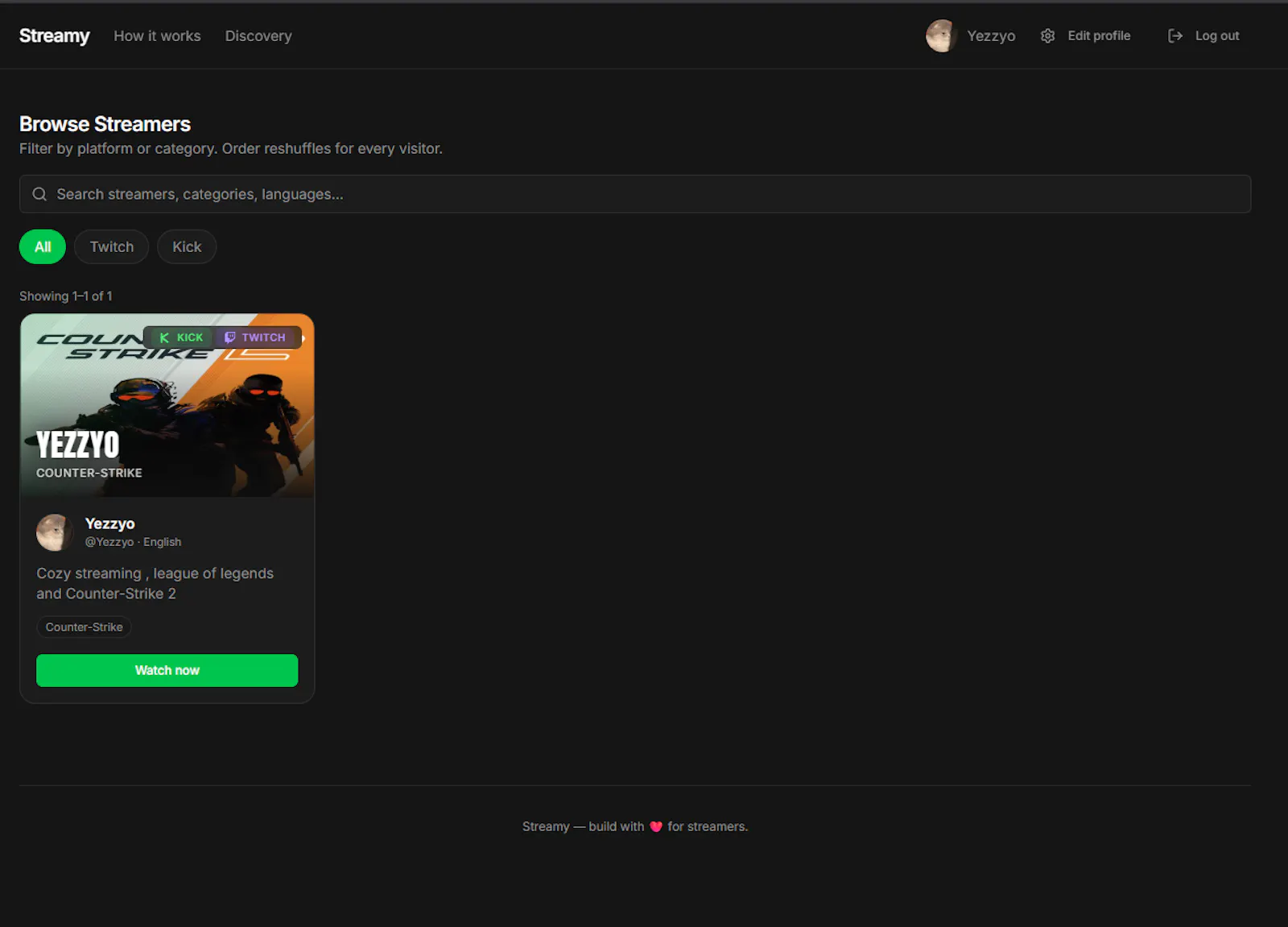Image resolution: width=1288 pixels, height=927 pixels.
Task: Open the How it works page
Action: (157, 35)
